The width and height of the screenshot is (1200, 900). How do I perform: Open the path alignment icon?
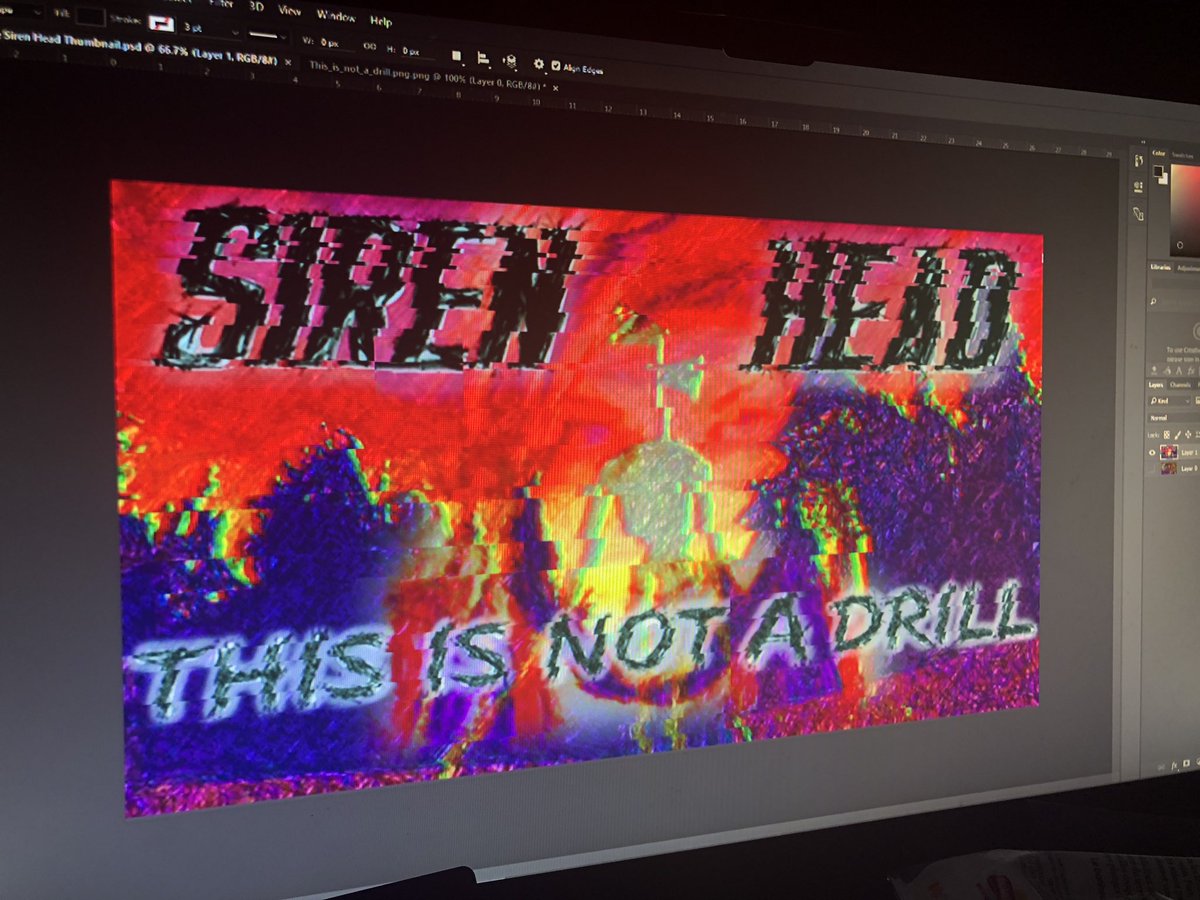pos(482,58)
